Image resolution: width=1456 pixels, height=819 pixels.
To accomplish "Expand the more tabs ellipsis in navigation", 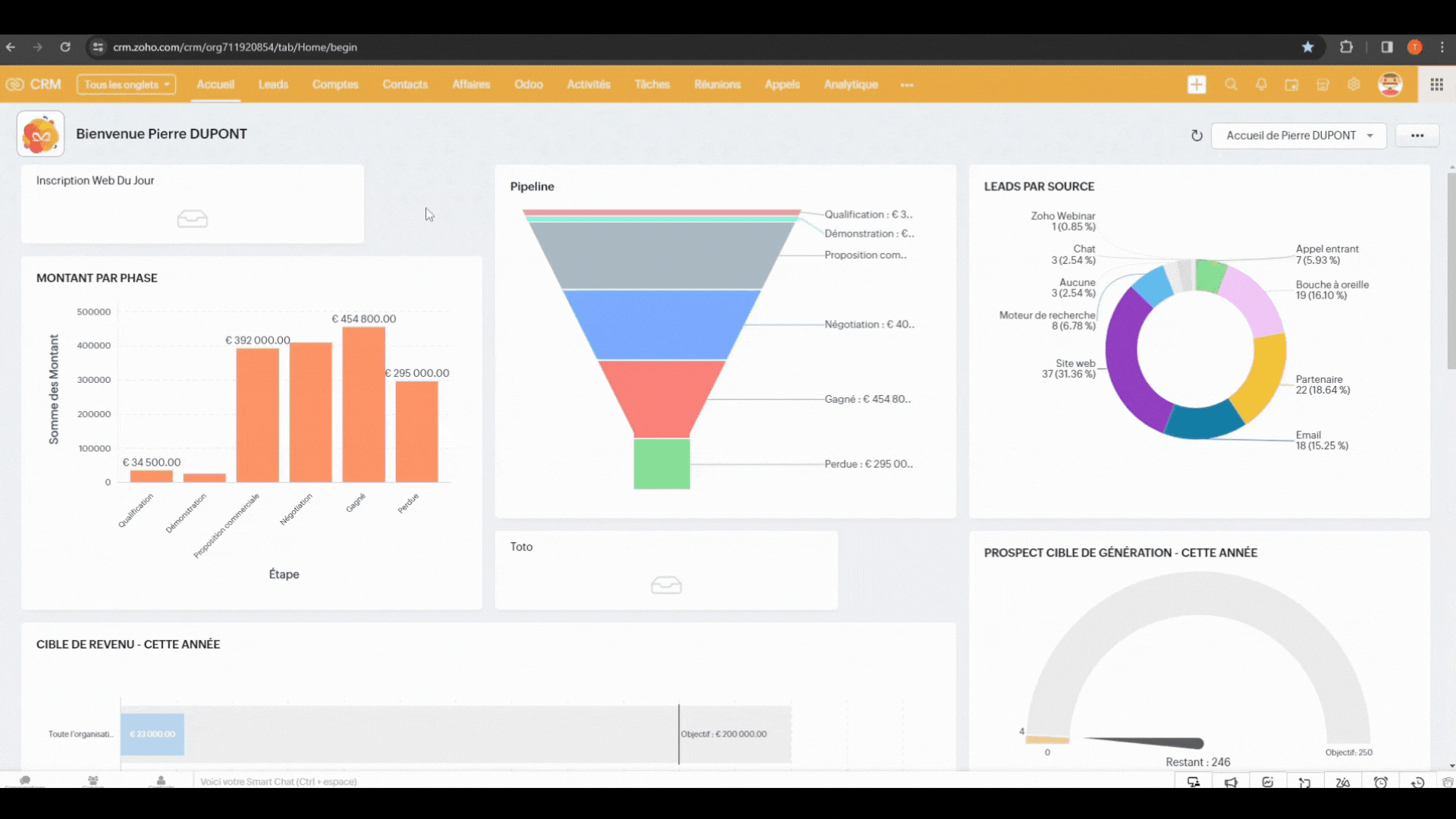I will point(907,85).
